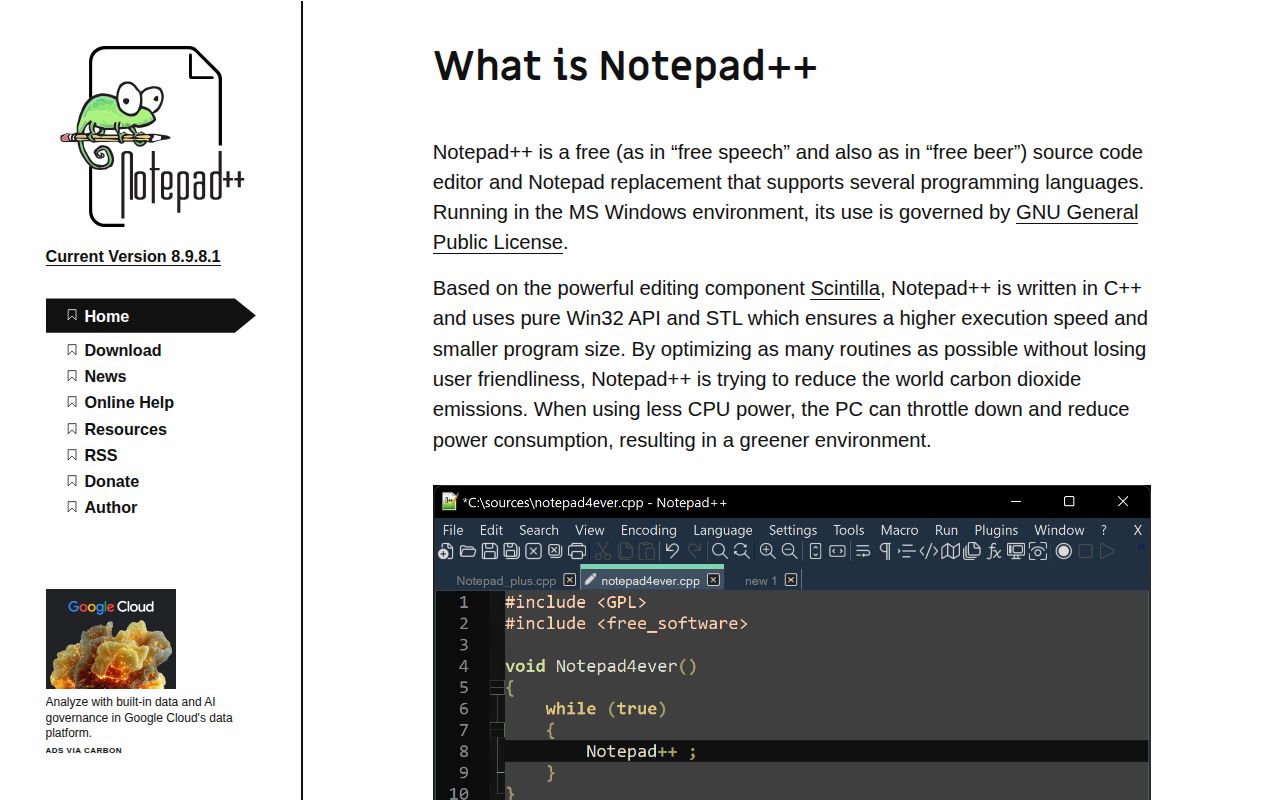Click the Open file folder icon
The width and height of the screenshot is (1280, 800).
tap(467, 551)
